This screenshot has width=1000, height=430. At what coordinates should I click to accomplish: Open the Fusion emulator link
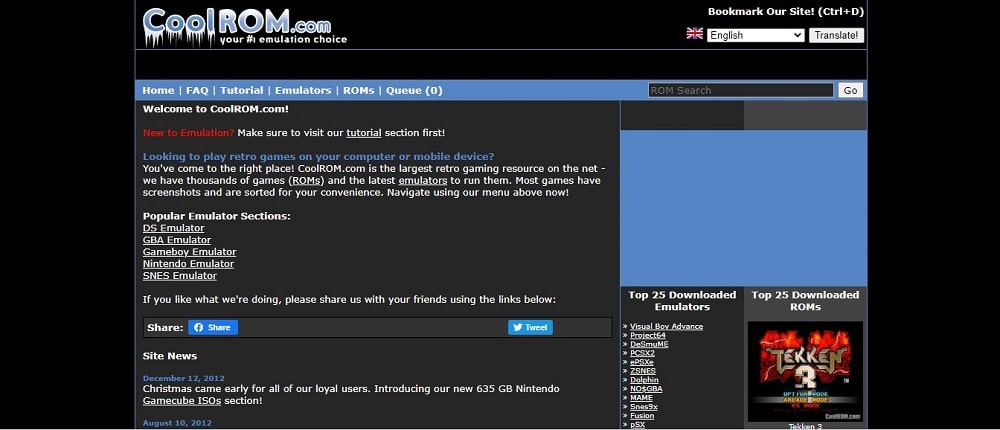pos(642,415)
